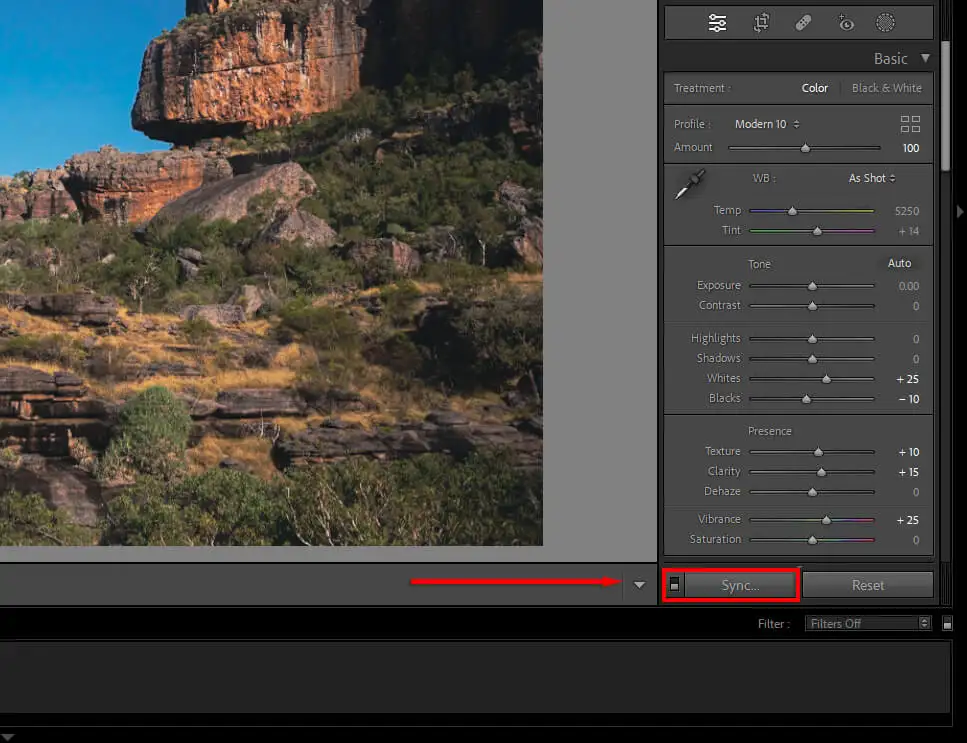The width and height of the screenshot is (967, 743).
Task: Click the Tone section label
Action: coord(759,264)
